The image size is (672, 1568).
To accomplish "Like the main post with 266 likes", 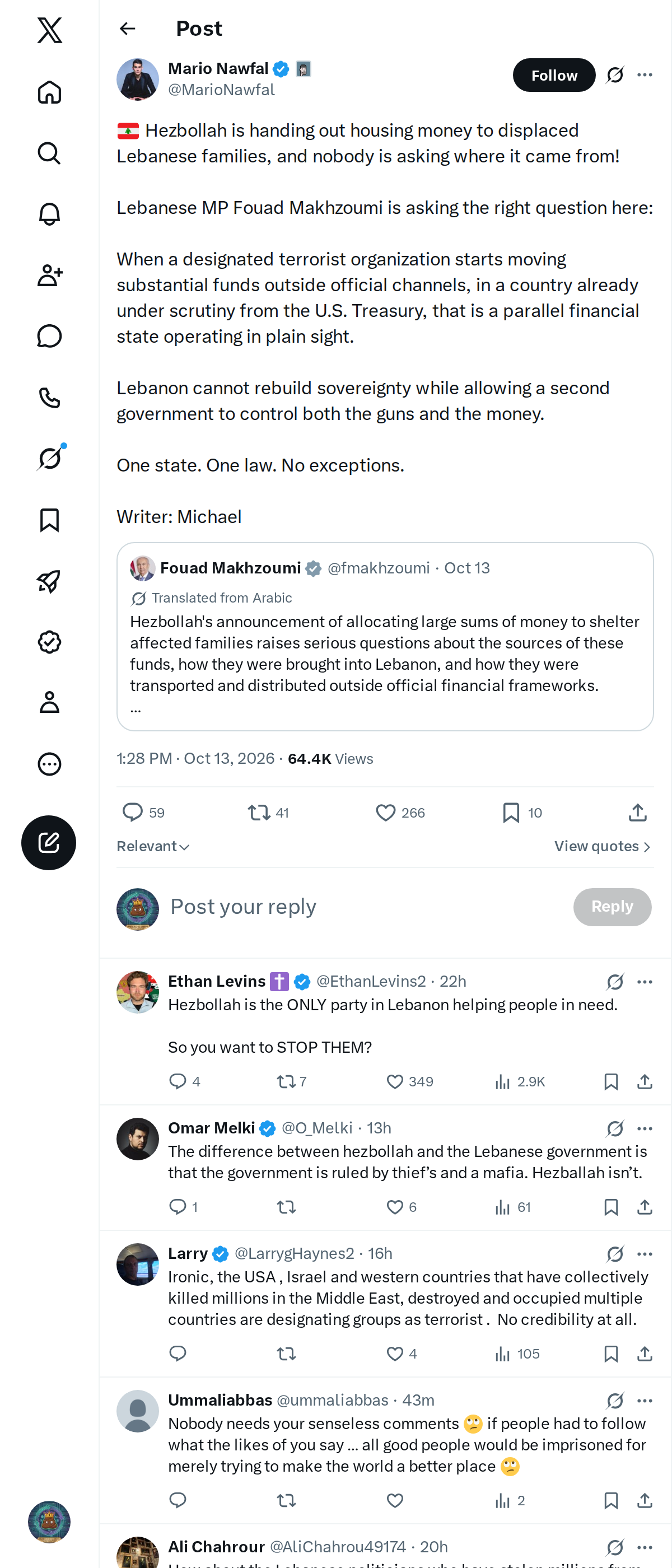I will 400,813.
